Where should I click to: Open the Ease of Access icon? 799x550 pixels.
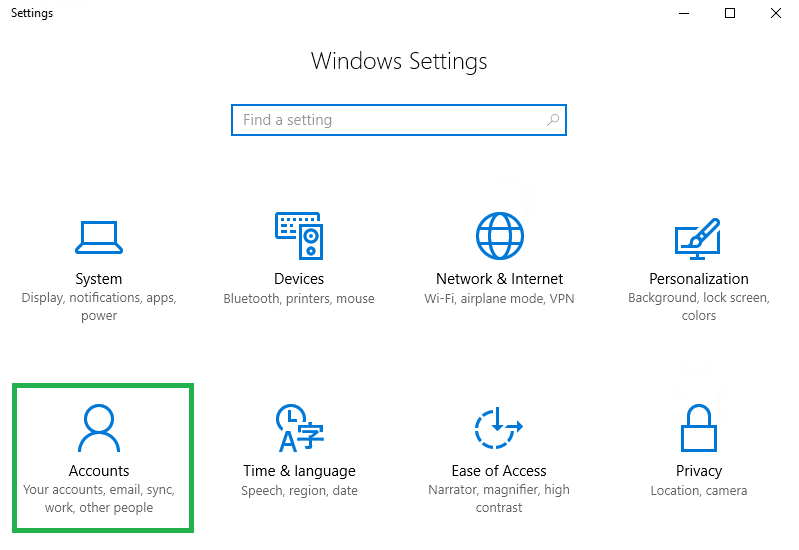click(x=498, y=428)
